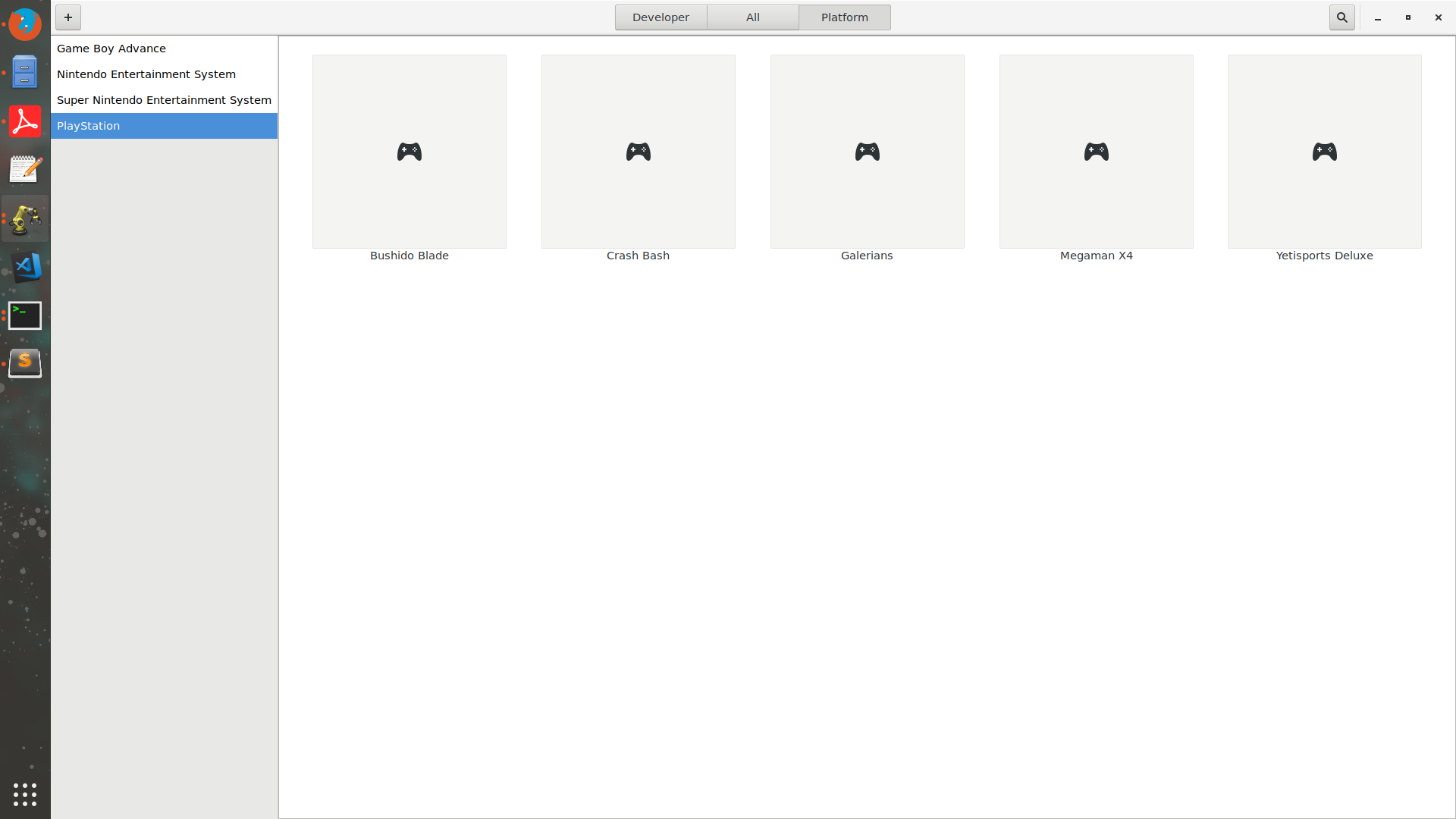The image size is (1456, 819).
Task: Click the add game plus button
Action: (x=68, y=17)
